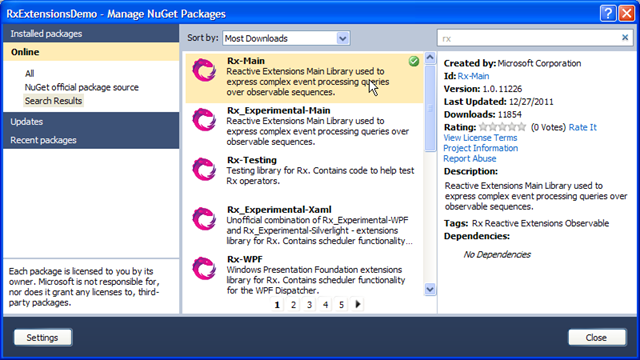The width and height of the screenshot is (640, 360).
Task: Click the Version 1.0.11226 text
Action: click(x=483, y=89)
